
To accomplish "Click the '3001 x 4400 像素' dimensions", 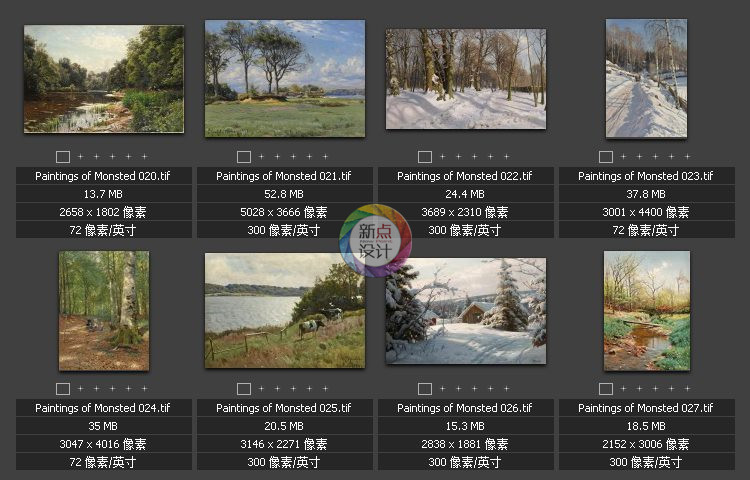I will tap(646, 212).
